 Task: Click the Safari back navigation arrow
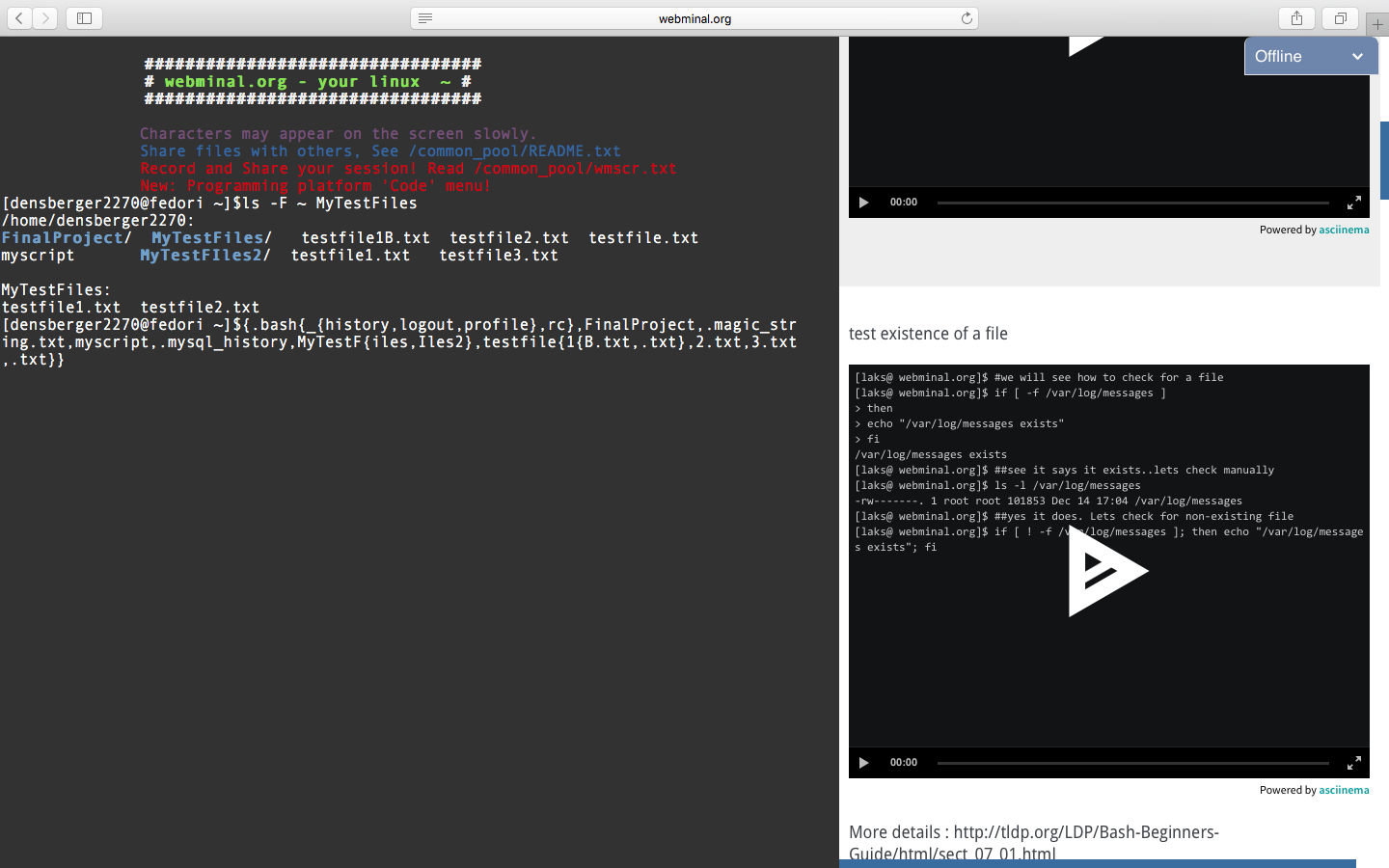[x=19, y=18]
